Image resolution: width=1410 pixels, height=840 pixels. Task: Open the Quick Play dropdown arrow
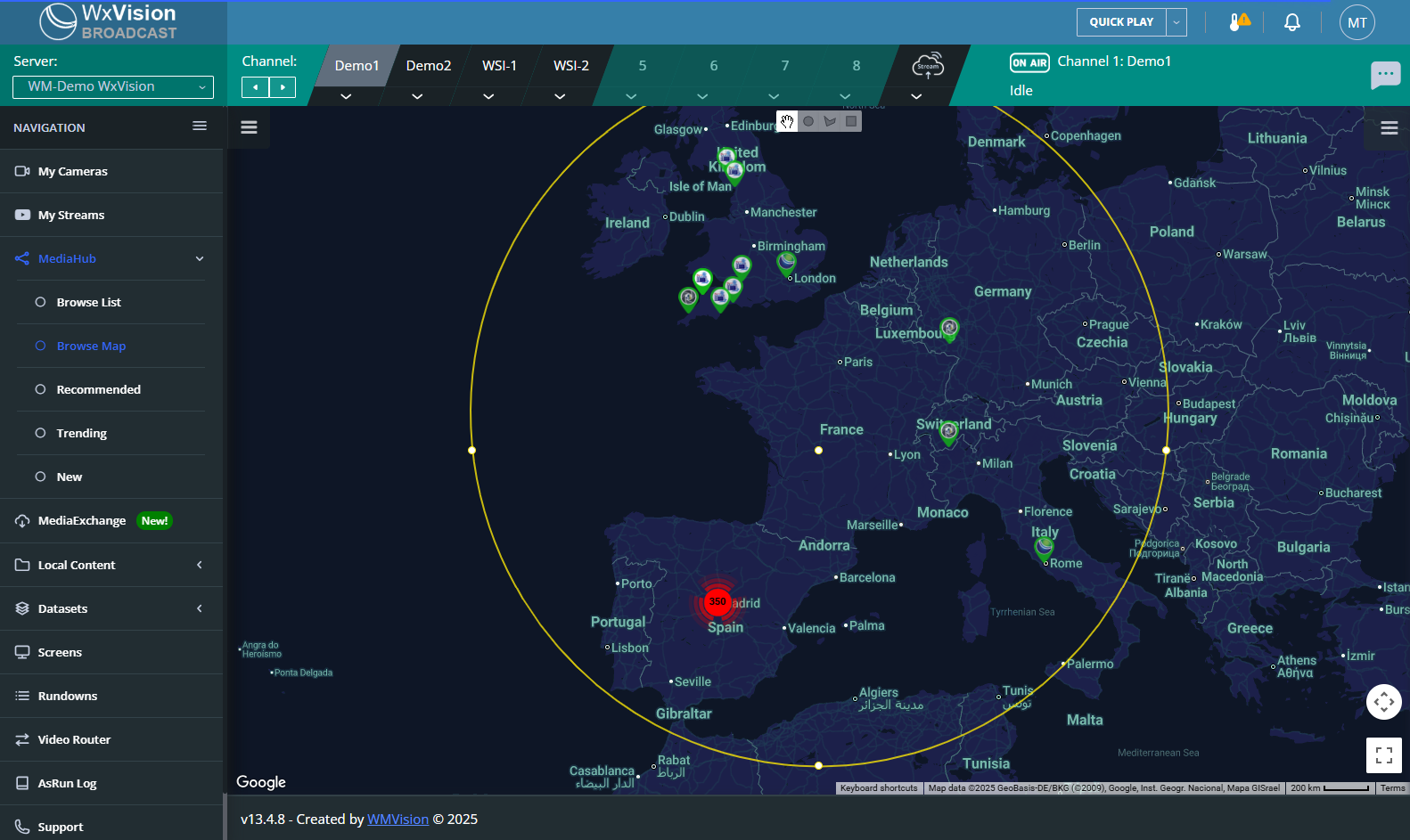point(1176,22)
